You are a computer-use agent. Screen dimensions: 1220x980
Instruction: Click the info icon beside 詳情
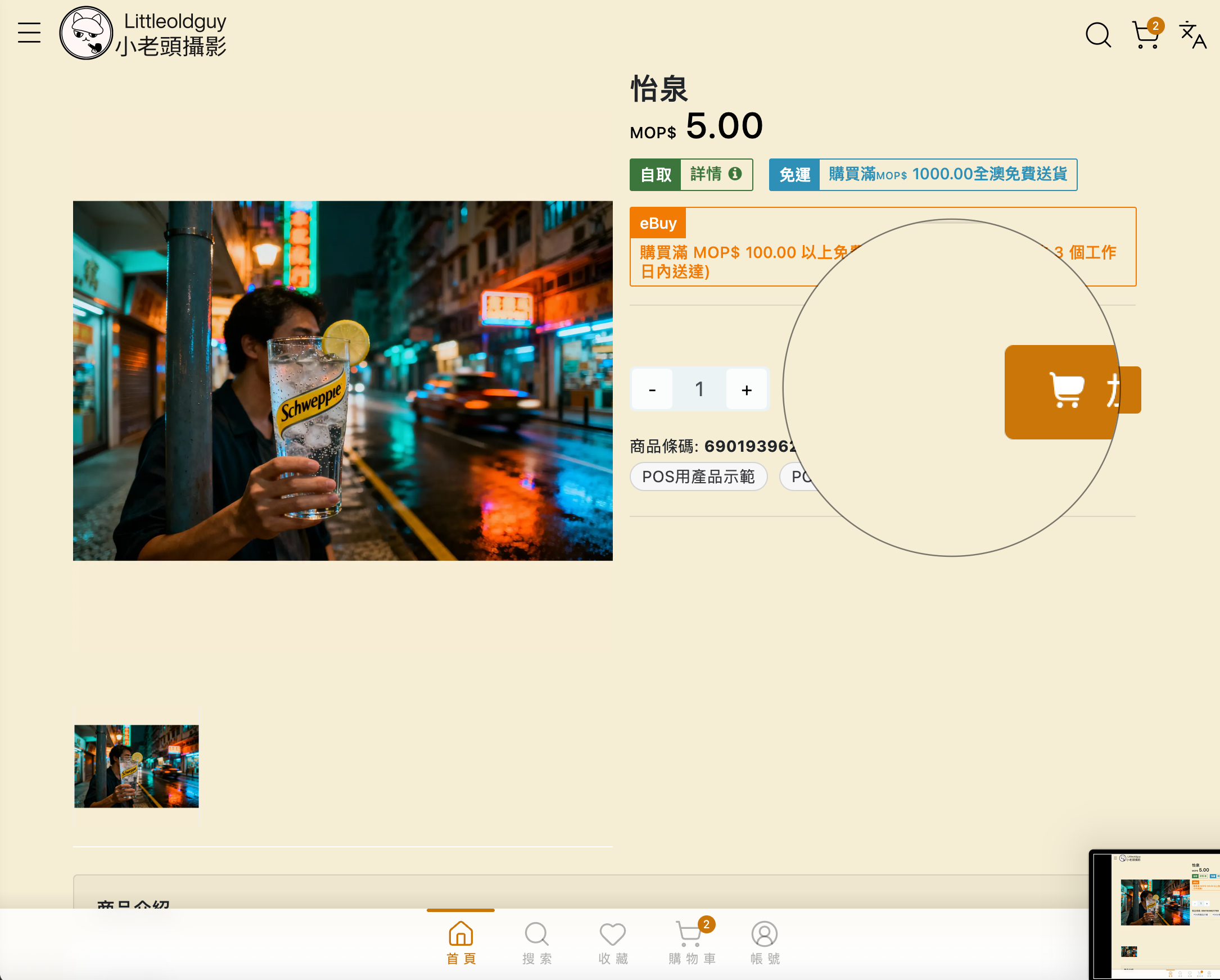(734, 174)
